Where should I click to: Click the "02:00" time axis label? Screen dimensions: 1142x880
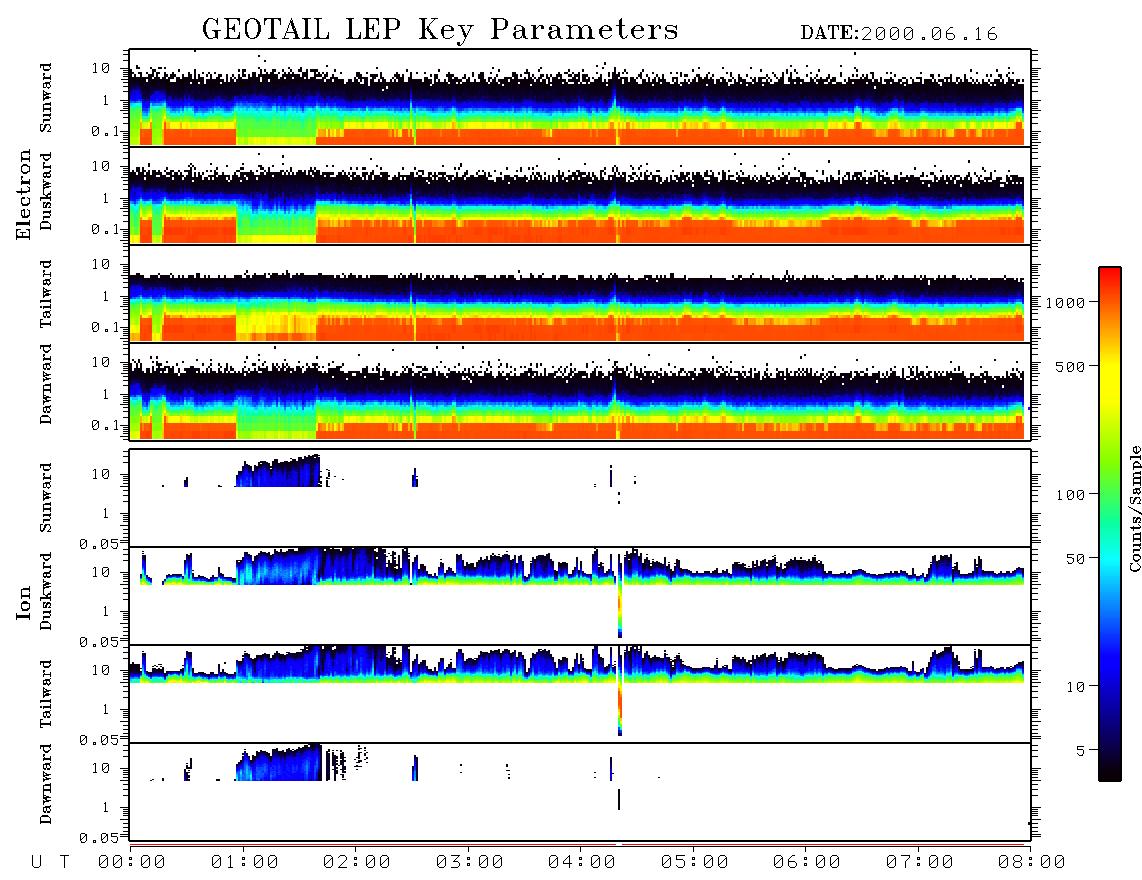click(x=357, y=863)
